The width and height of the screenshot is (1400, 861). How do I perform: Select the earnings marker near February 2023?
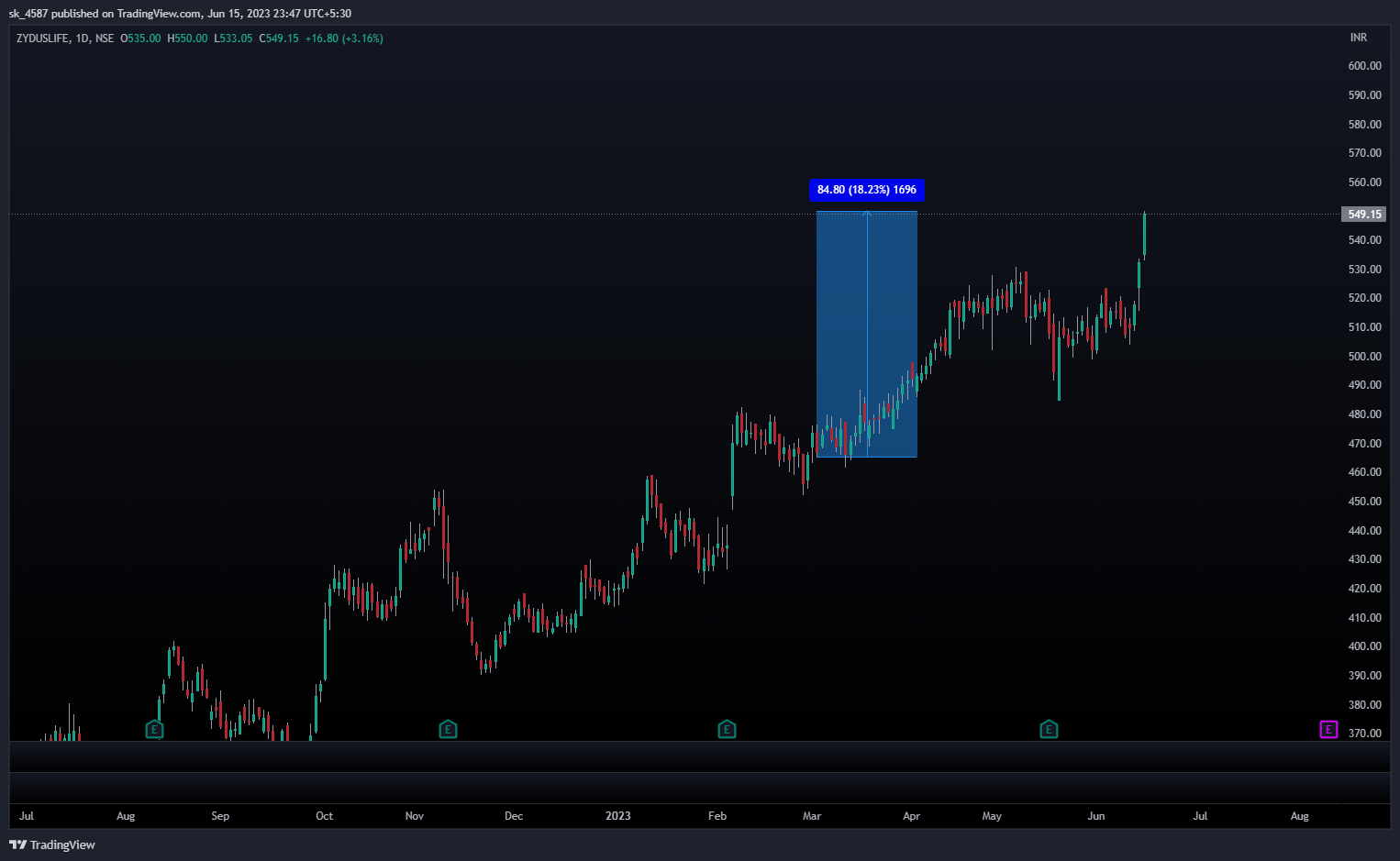coord(727,730)
